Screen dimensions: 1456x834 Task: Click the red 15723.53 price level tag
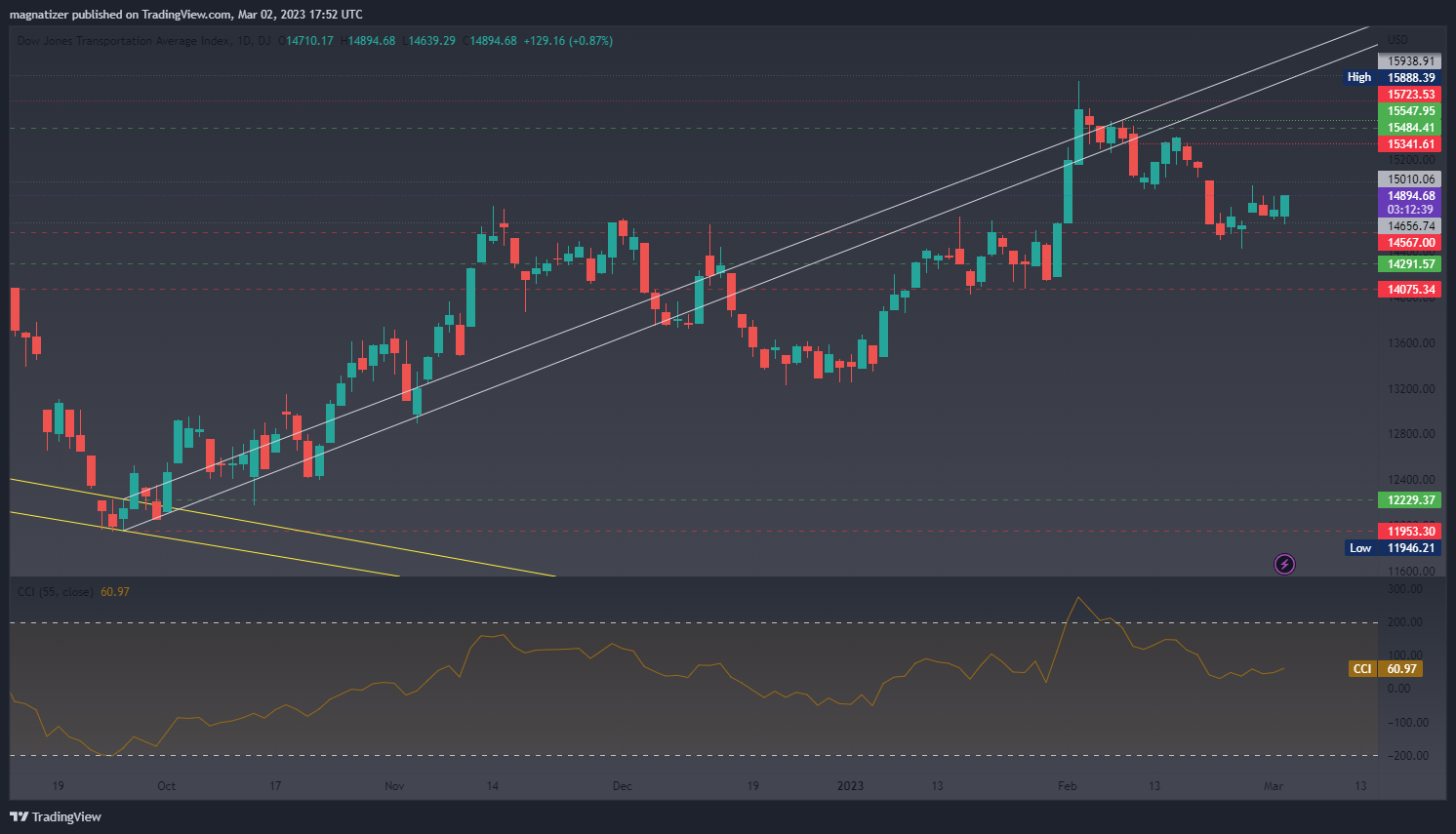tap(1410, 95)
